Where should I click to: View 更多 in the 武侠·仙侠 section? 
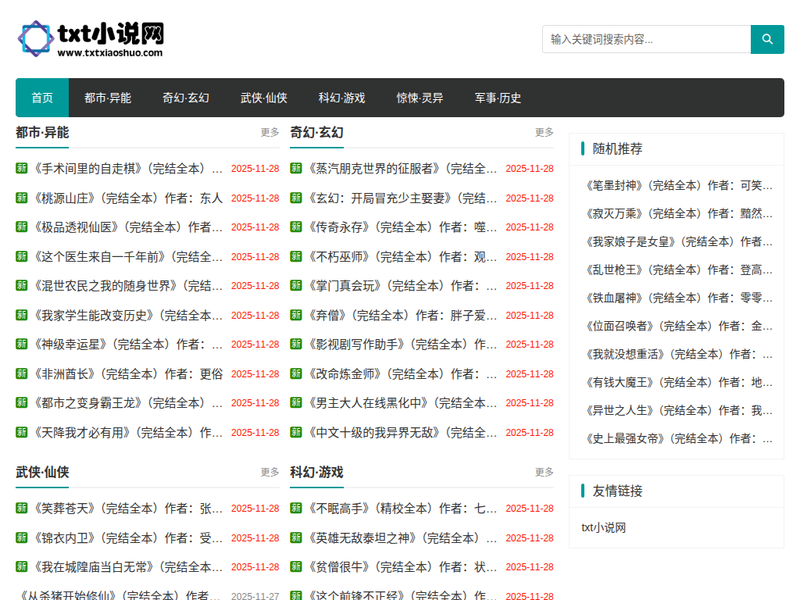pos(270,472)
